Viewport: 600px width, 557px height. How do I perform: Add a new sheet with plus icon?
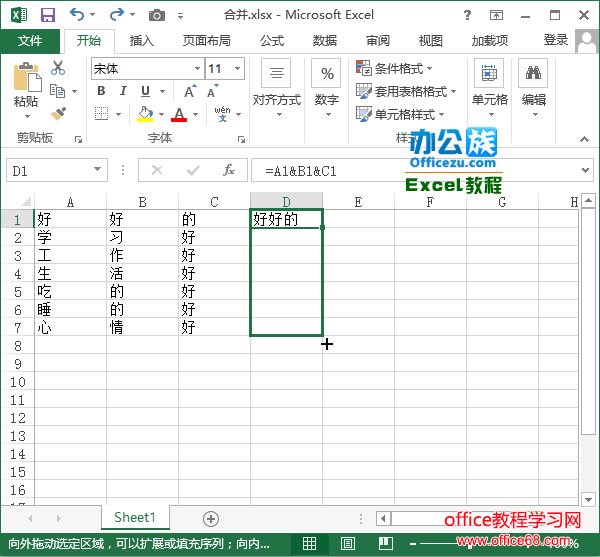click(x=211, y=519)
